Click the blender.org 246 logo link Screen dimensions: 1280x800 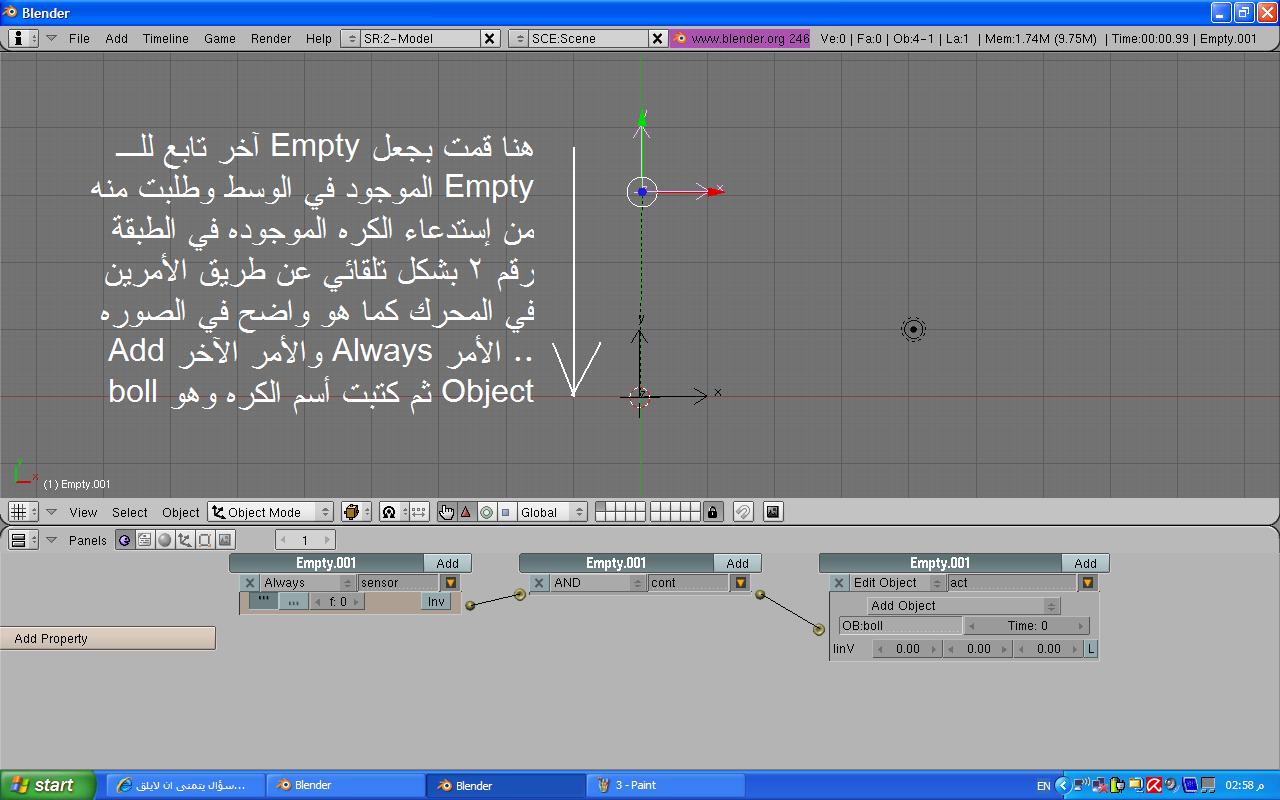click(740, 38)
